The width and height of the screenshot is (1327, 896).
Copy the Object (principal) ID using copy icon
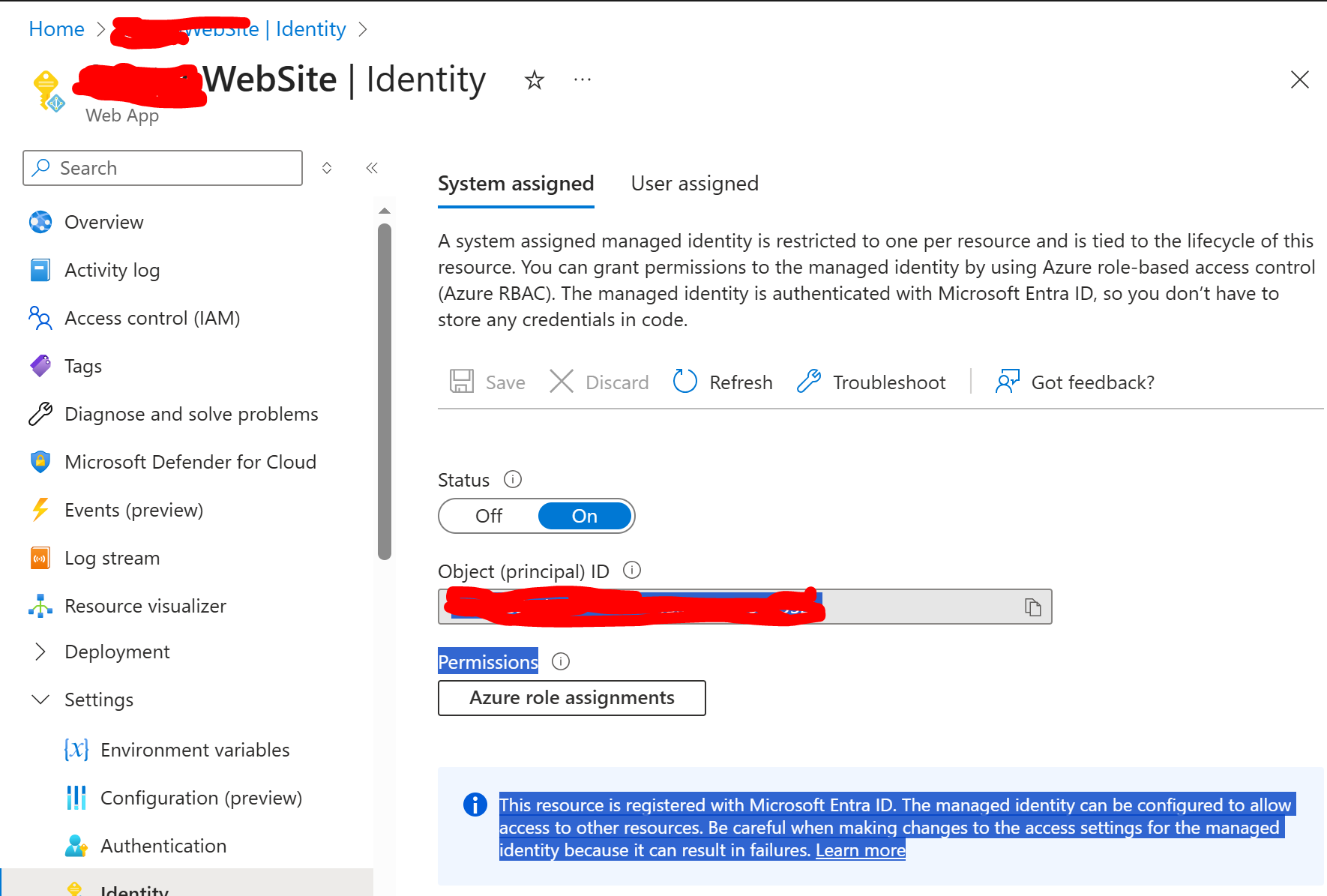(1034, 607)
